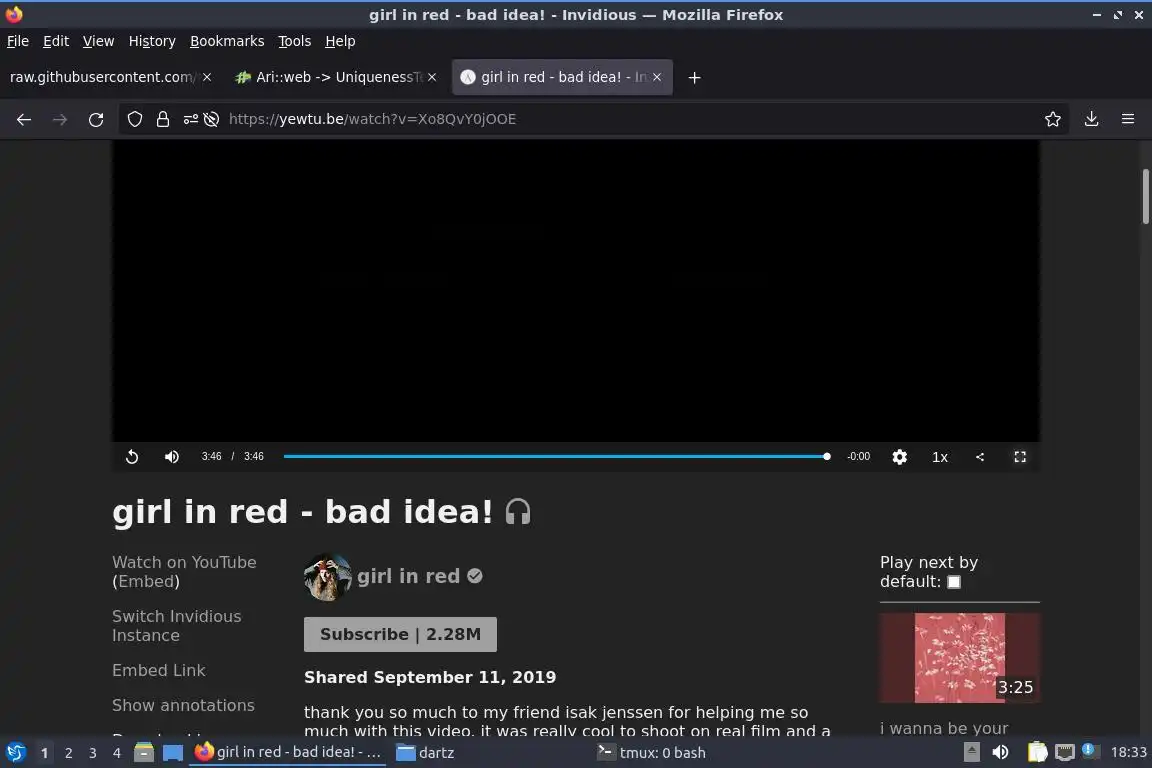Image resolution: width=1152 pixels, height=768 pixels.
Task: Switch to the dartz taskbar window
Action: pos(425,753)
